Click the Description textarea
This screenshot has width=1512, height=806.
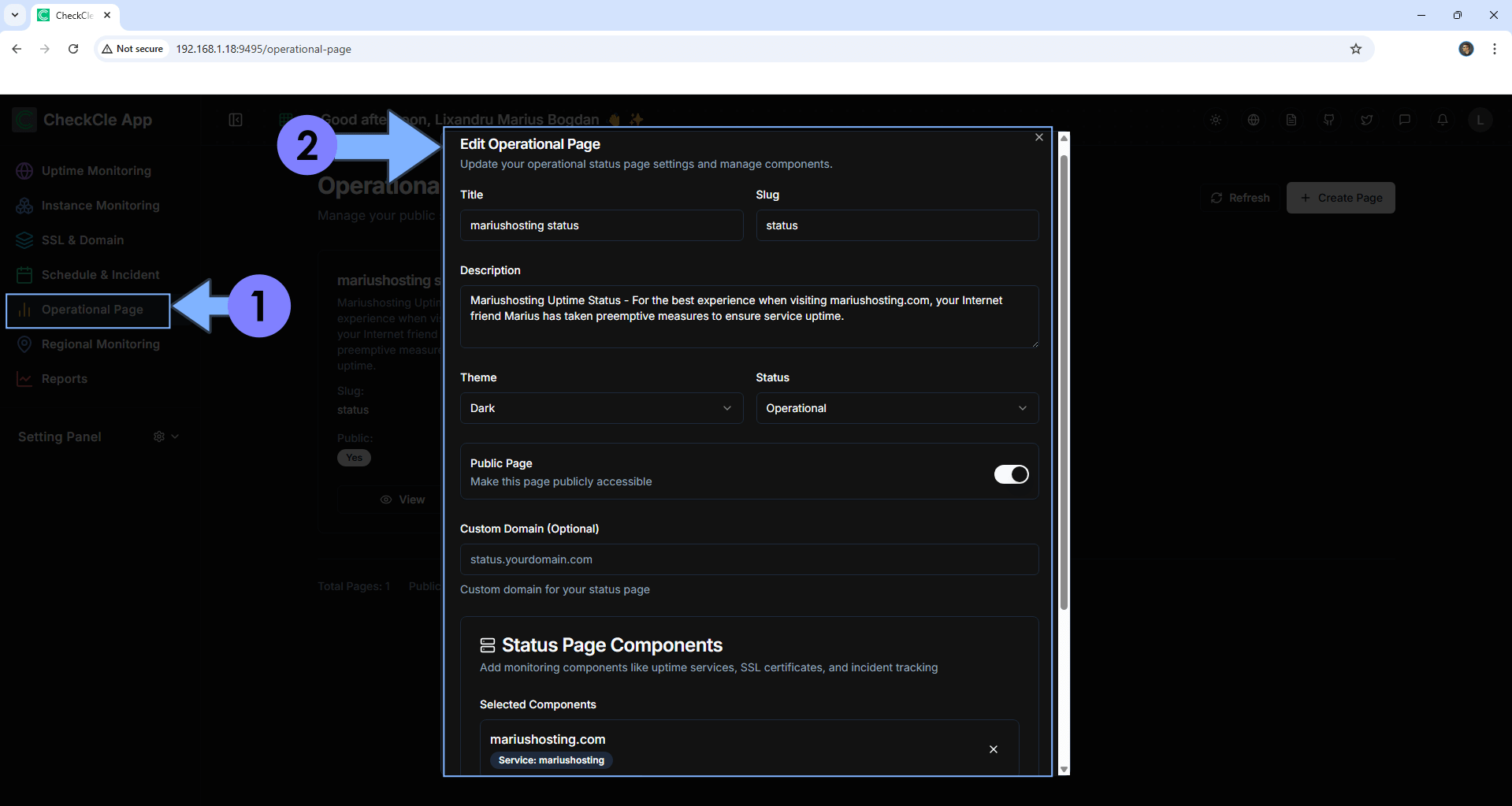[749, 316]
